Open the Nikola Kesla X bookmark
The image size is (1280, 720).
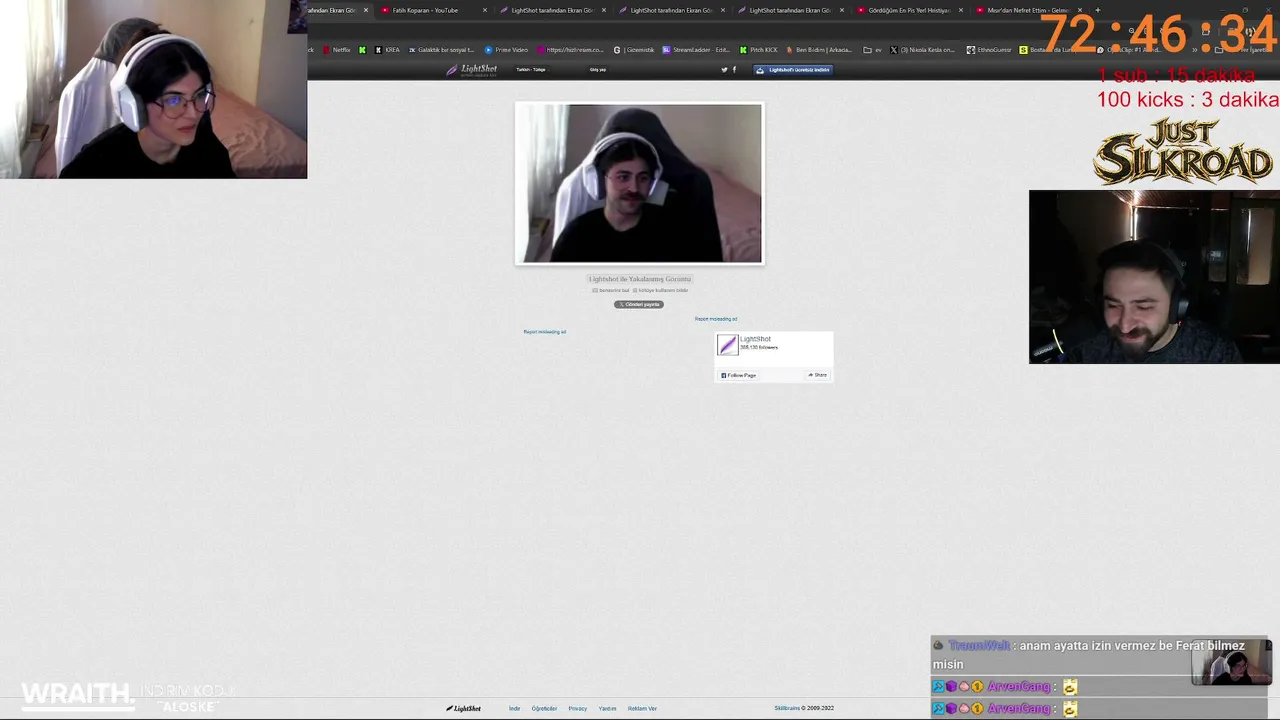coord(922,50)
